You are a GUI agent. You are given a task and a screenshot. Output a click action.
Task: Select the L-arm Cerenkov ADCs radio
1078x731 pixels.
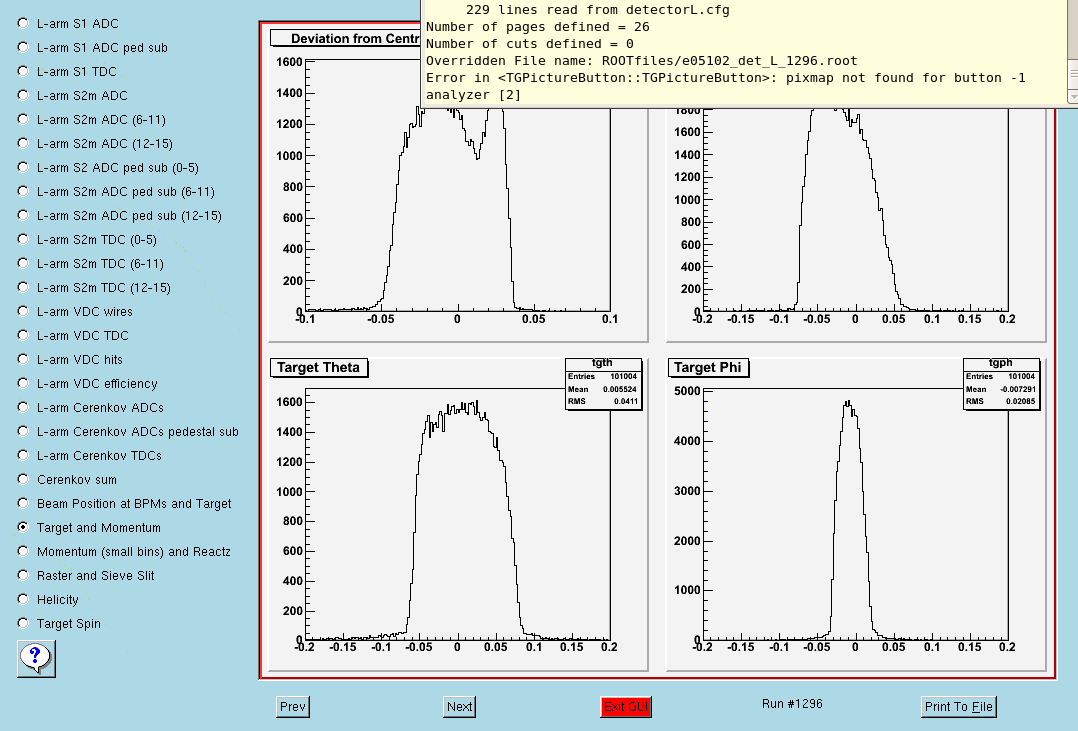(x=23, y=408)
